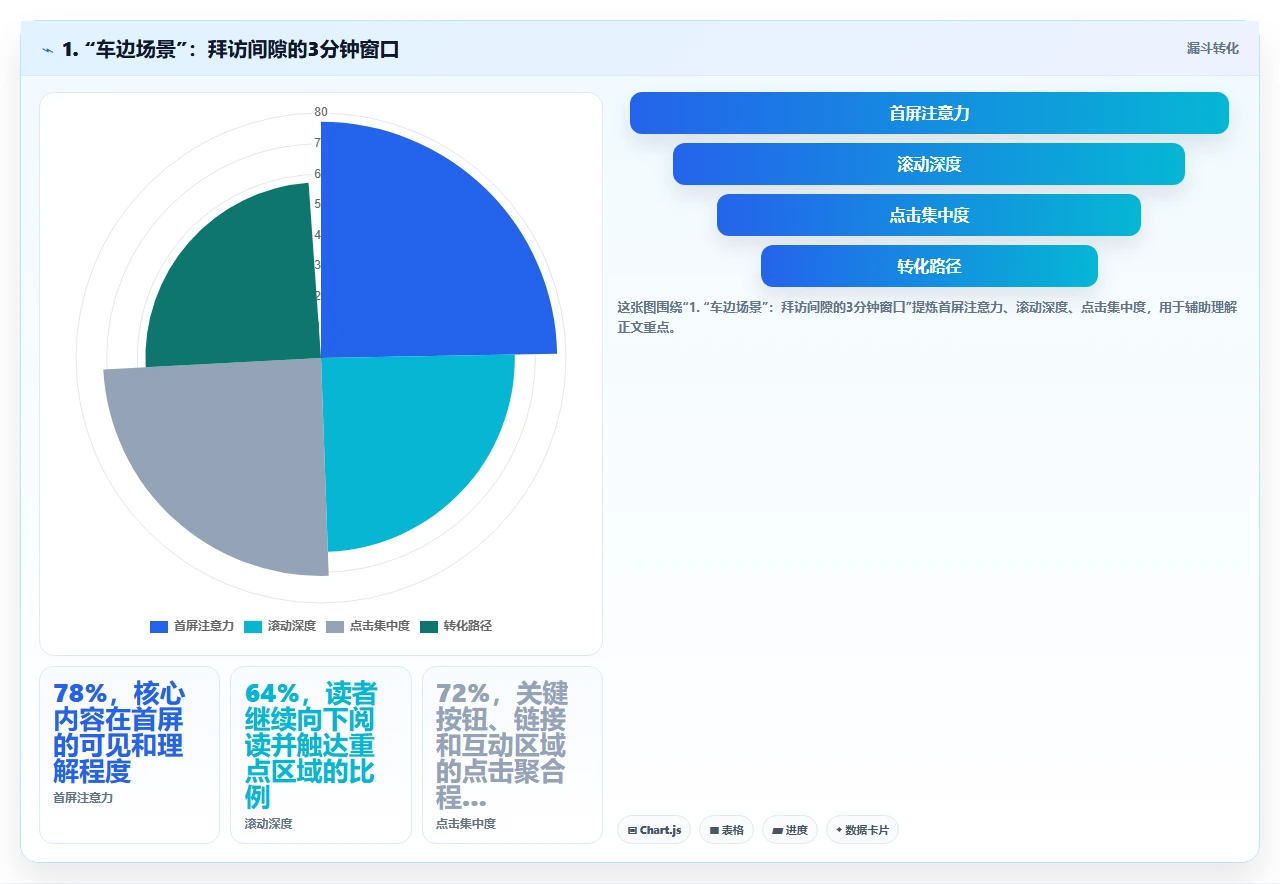This screenshot has width=1280, height=884.
Task: Toggle the 首屏注意力 legend entry
Action: coord(192,626)
